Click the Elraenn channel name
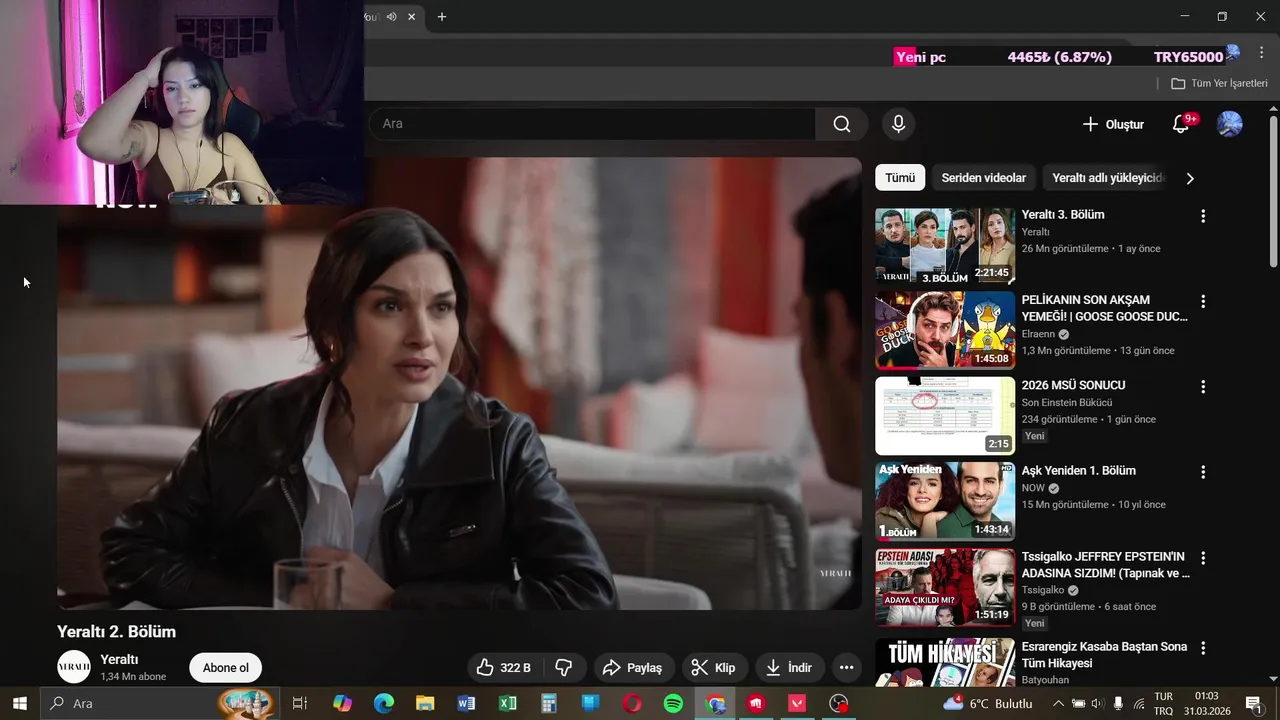The image size is (1280, 720). [1038, 334]
